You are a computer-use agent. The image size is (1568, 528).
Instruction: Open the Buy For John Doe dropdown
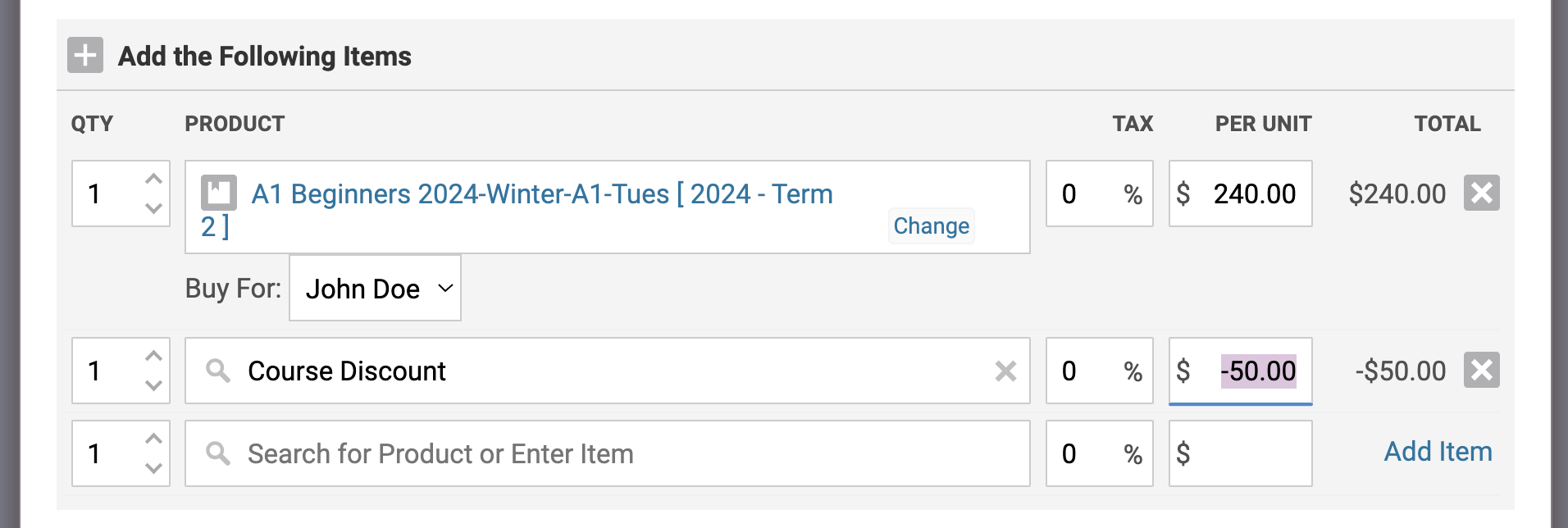pos(375,289)
